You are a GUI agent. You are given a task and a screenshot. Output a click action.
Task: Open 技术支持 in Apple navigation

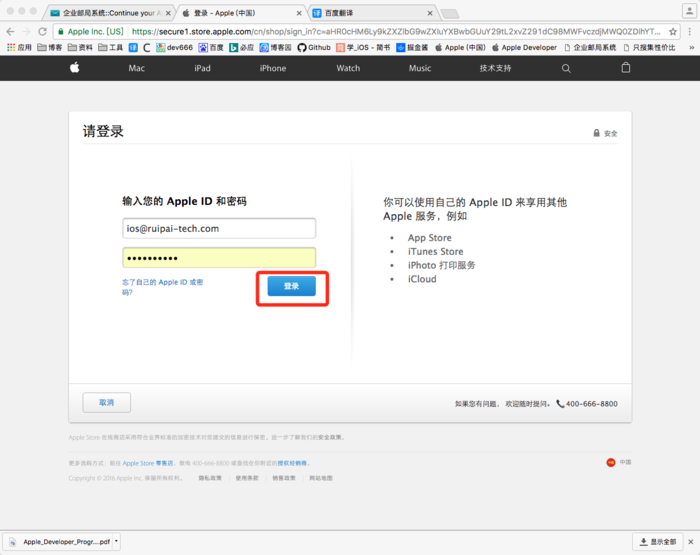tap(496, 68)
